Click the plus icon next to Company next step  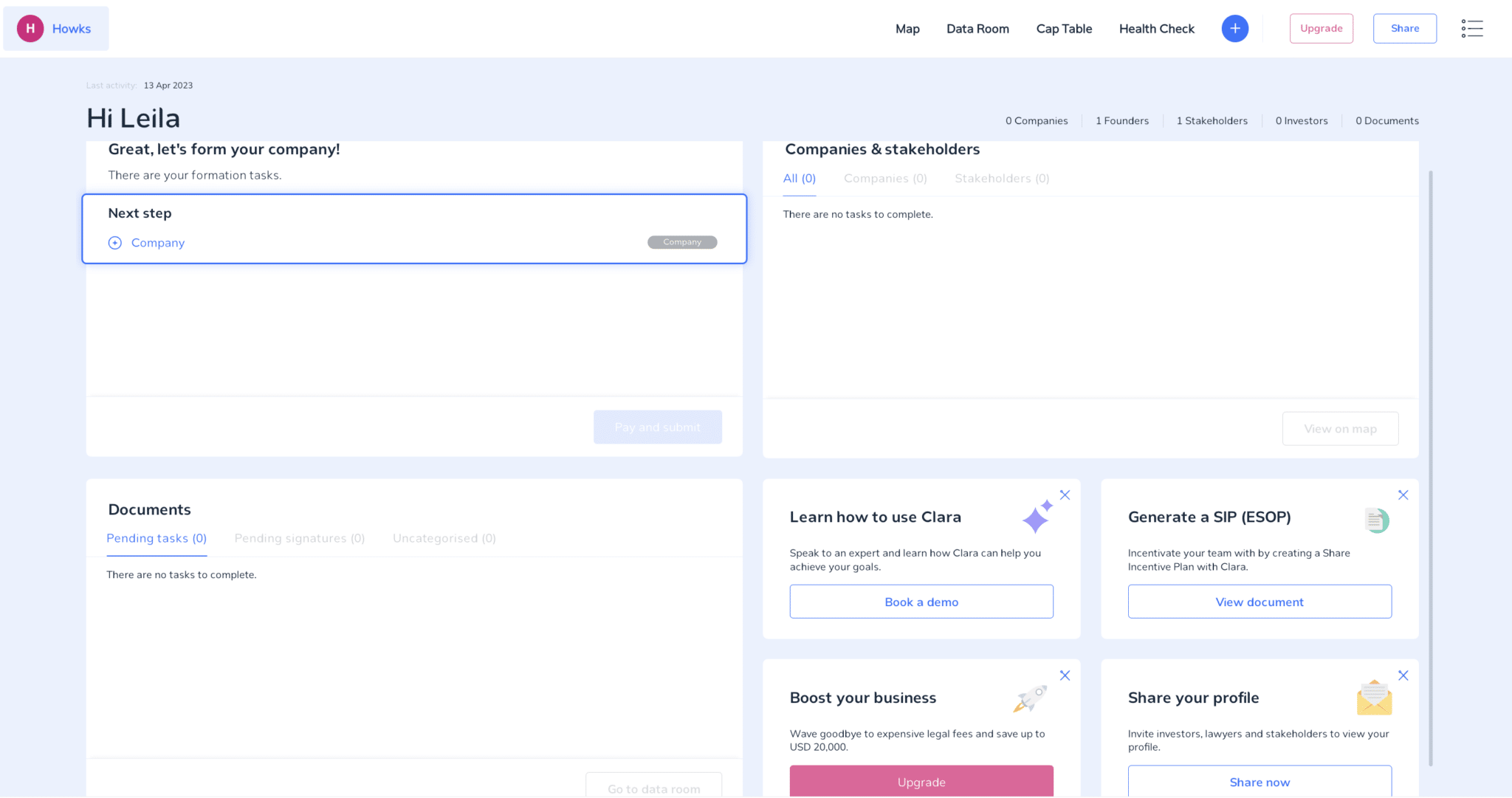tap(115, 242)
